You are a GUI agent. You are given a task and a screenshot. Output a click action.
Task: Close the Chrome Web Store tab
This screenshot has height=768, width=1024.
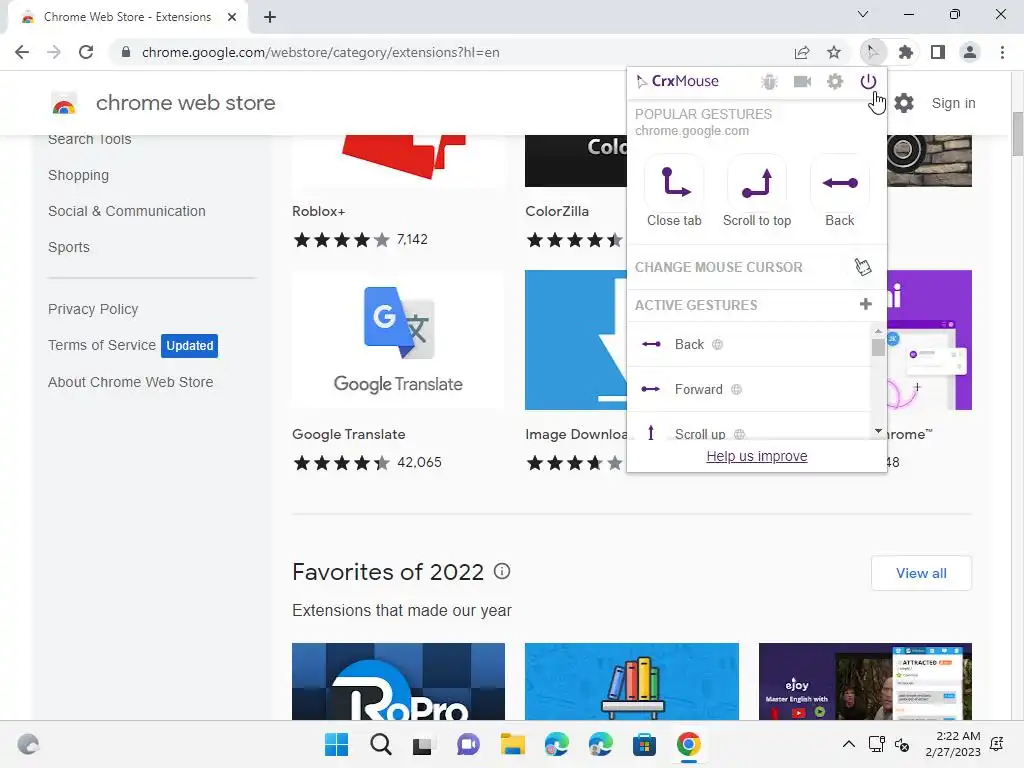[232, 17]
